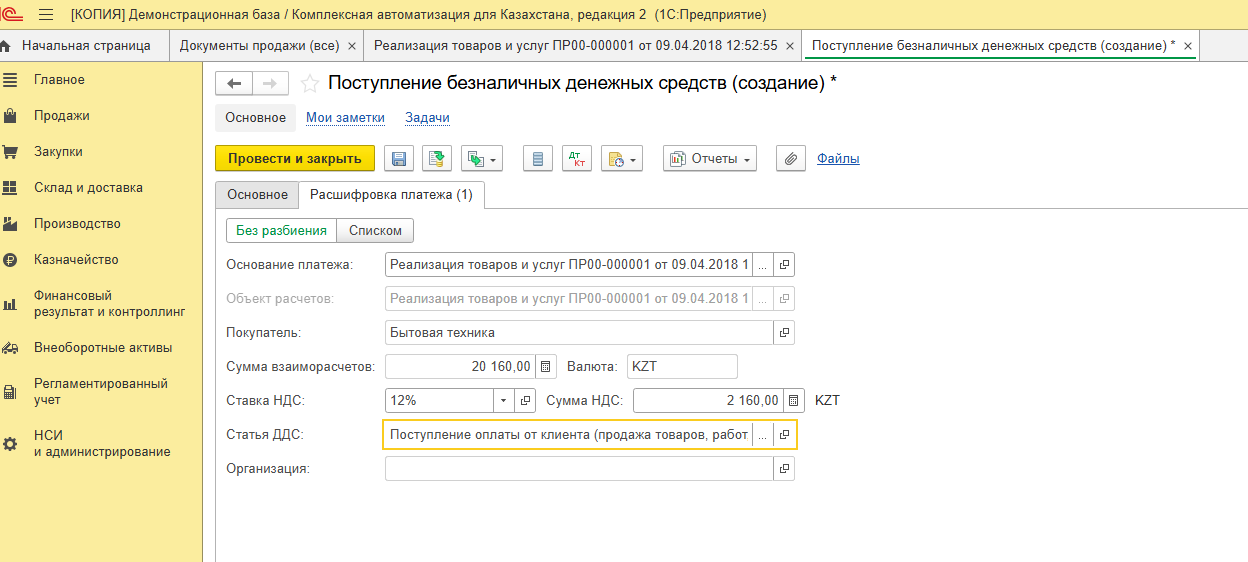Open the Дт/Кт accounting entries icon

[577, 159]
